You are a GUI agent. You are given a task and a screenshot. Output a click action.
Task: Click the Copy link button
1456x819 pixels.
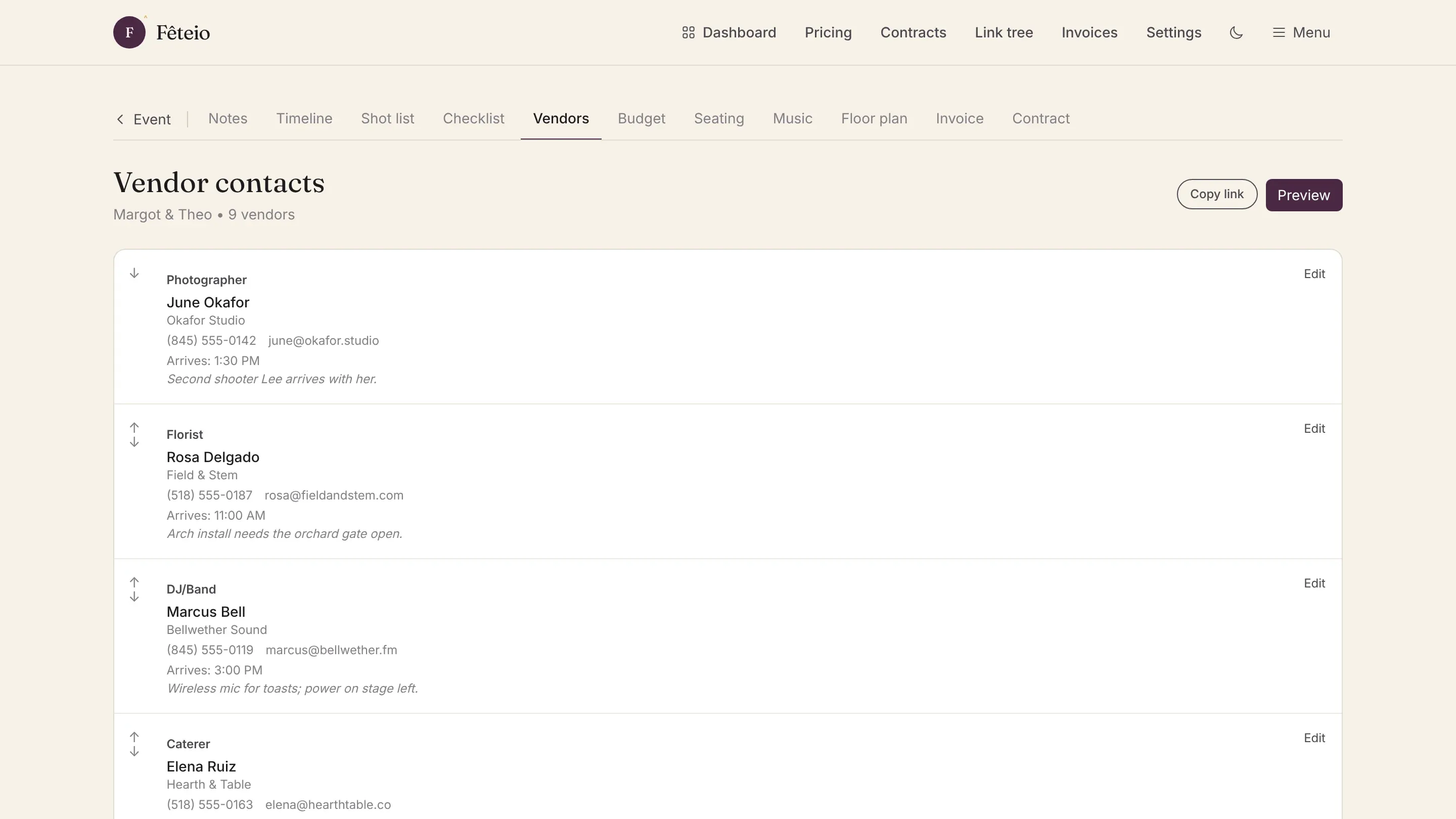point(1216,194)
